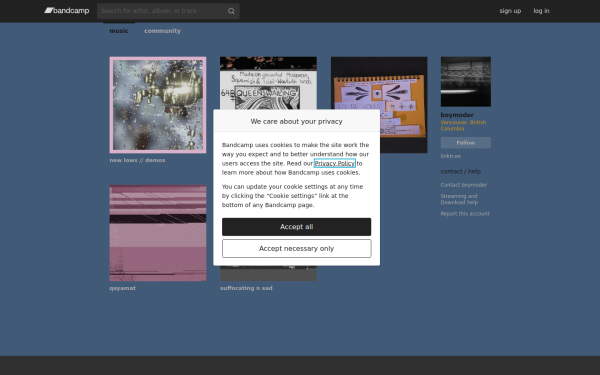600x375 pixels.
Task: Open the linktr.ee link
Action: click(x=450, y=156)
